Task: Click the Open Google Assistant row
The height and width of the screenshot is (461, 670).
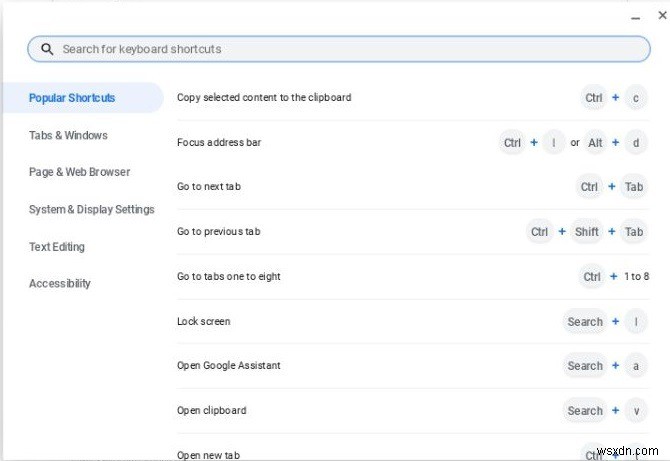Action: tap(229, 366)
